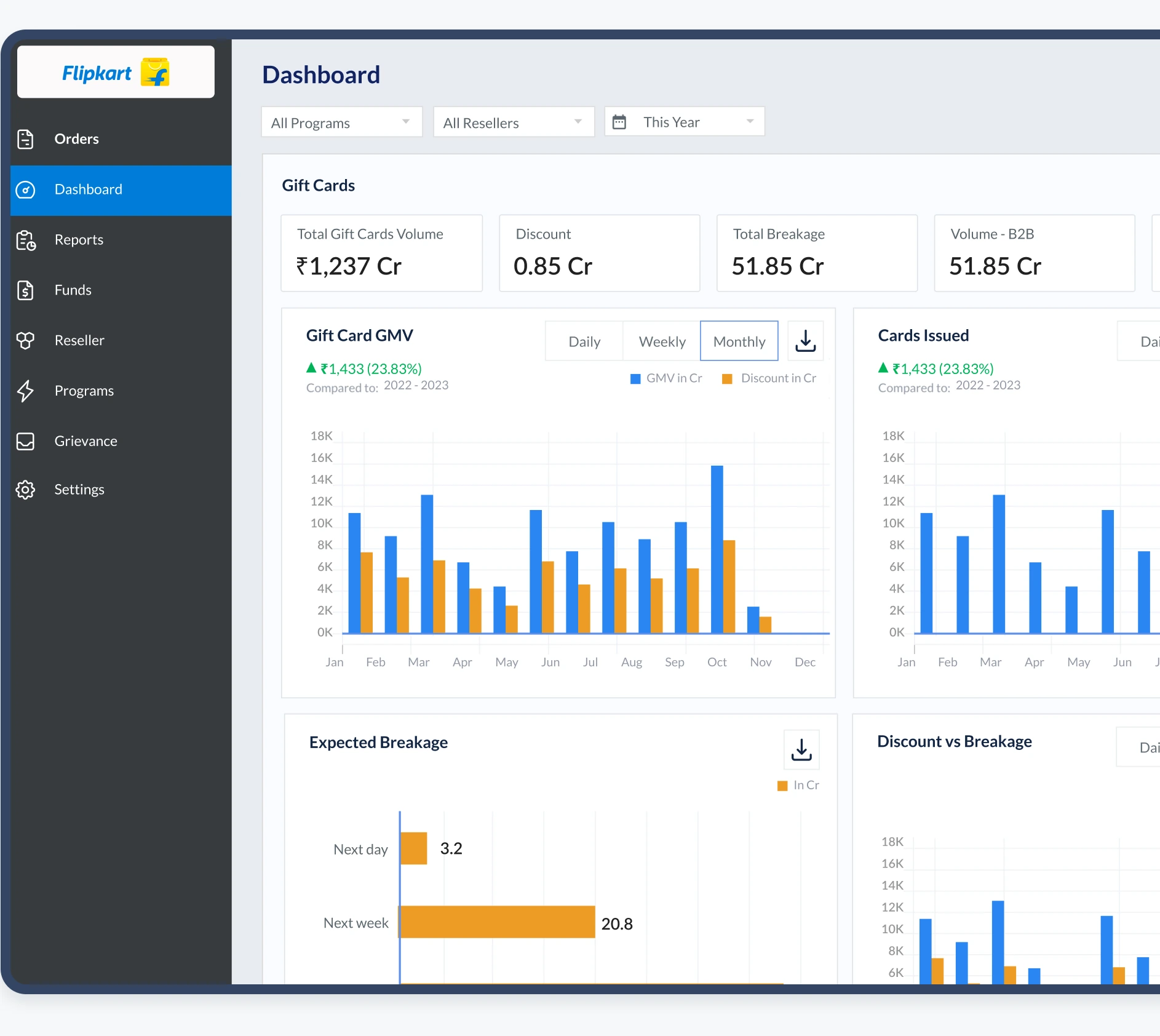Open the All Programs dropdown

(342, 122)
